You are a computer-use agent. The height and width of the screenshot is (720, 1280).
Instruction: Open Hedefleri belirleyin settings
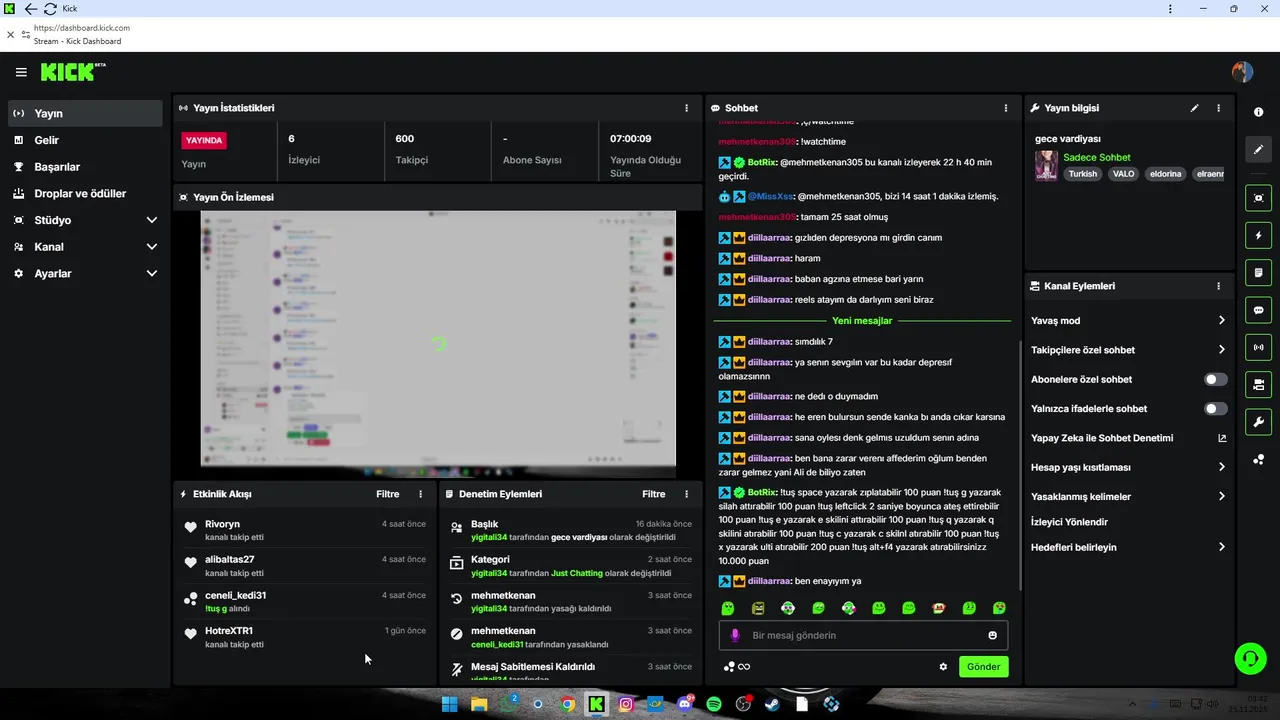(1128, 547)
